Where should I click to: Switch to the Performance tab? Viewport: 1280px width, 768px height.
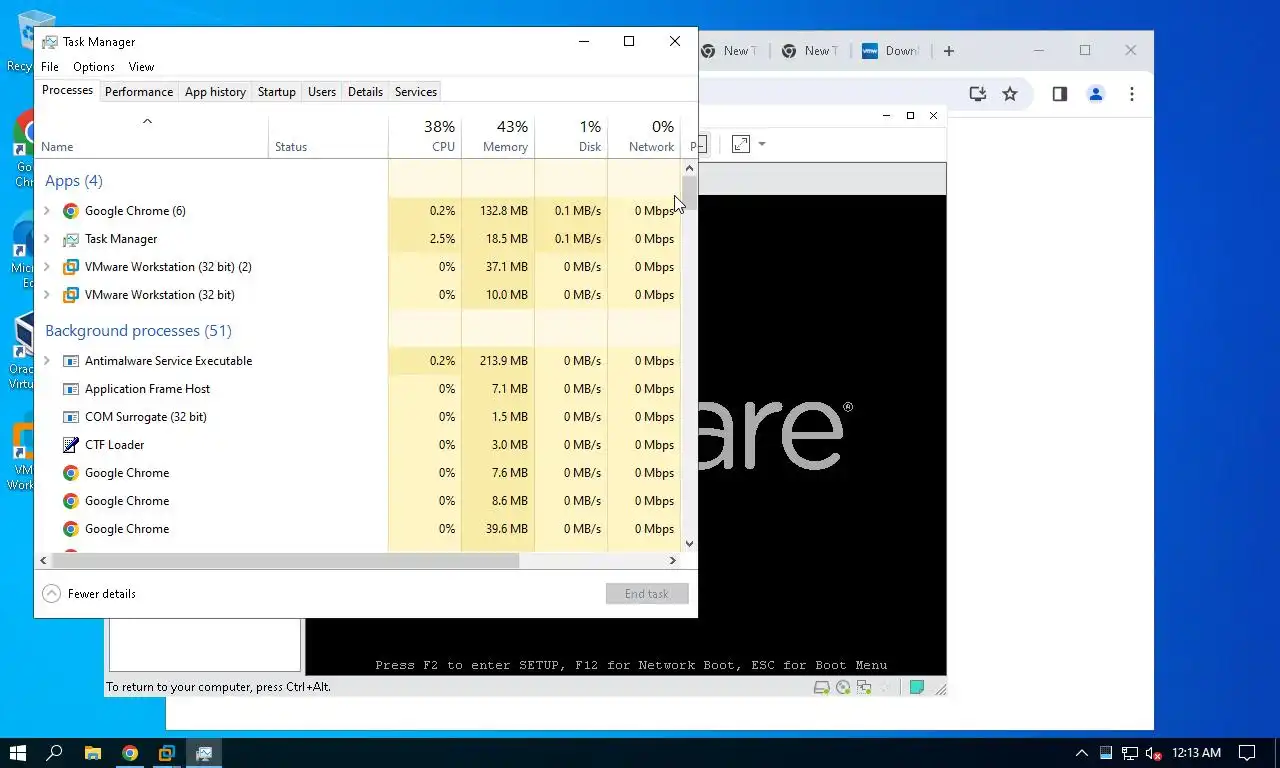[x=139, y=92]
